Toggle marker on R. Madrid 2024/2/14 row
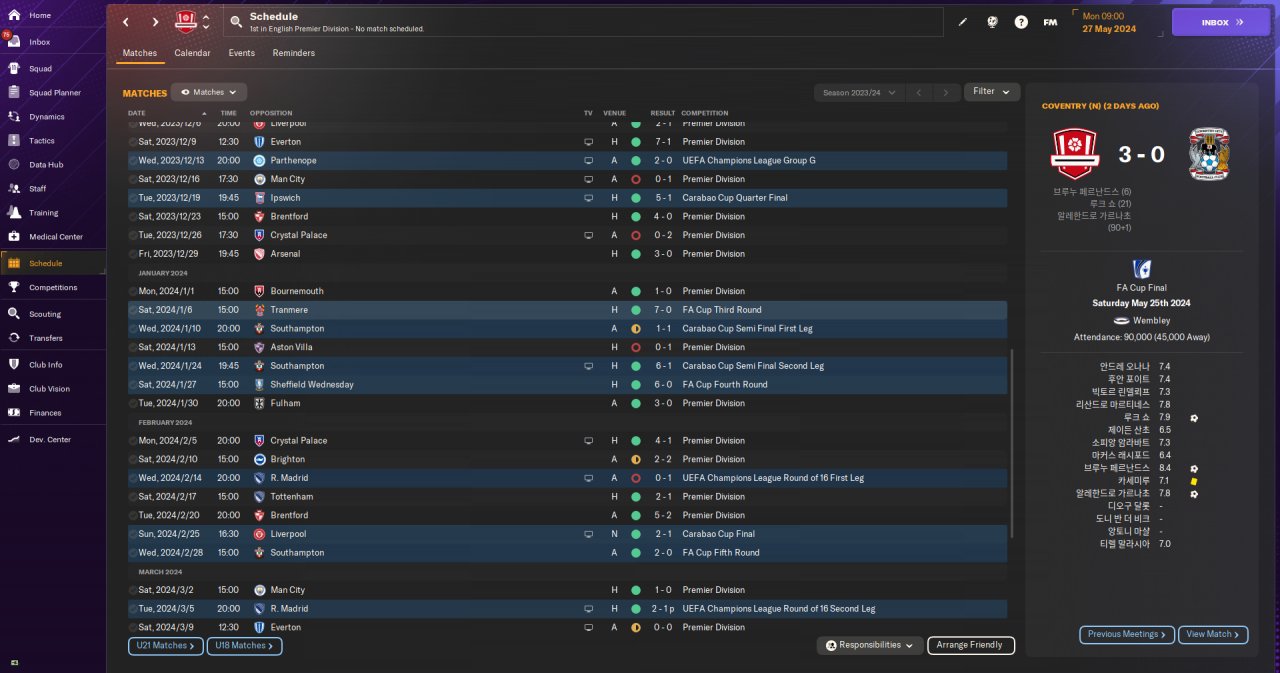This screenshot has width=1280, height=673. pos(133,478)
